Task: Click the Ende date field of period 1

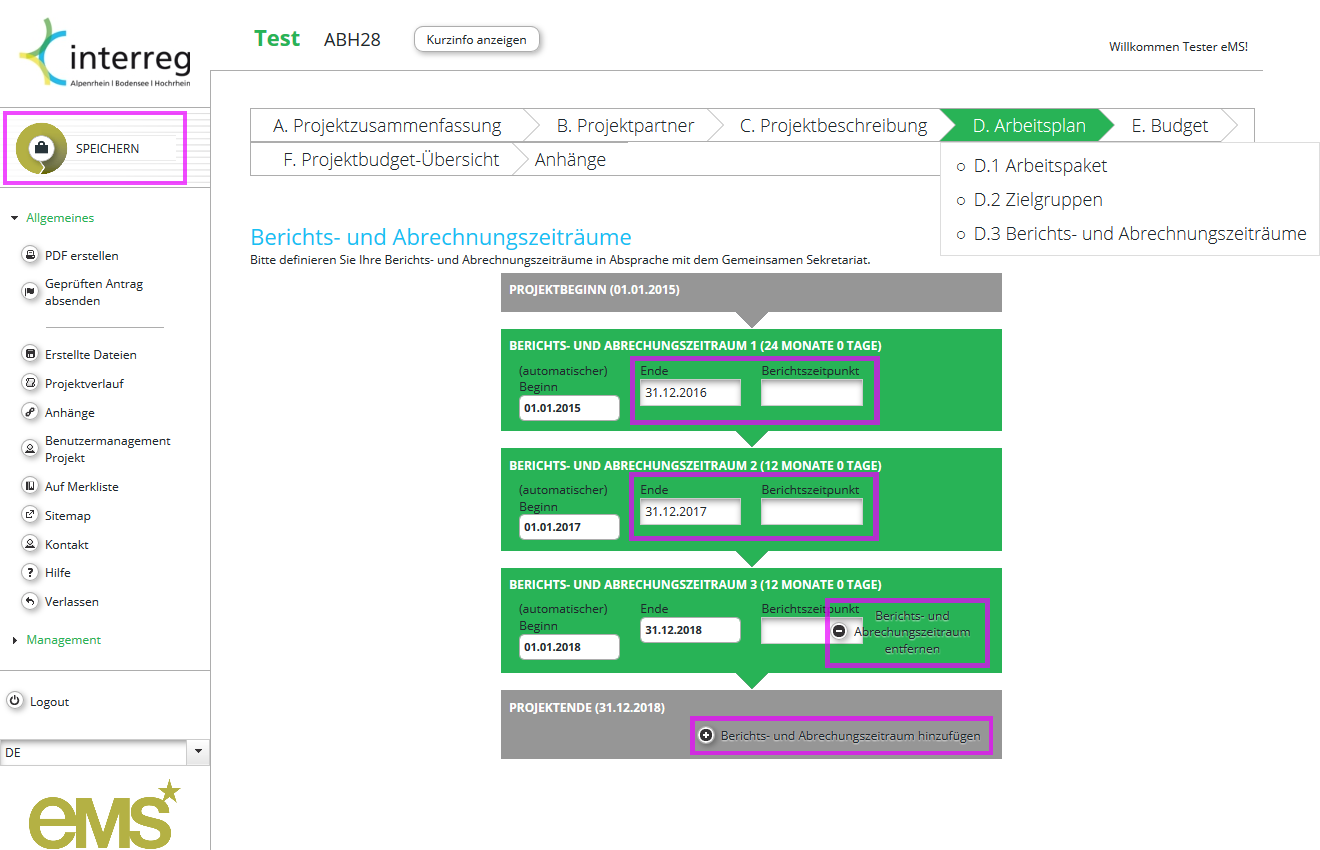Action: pos(690,393)
